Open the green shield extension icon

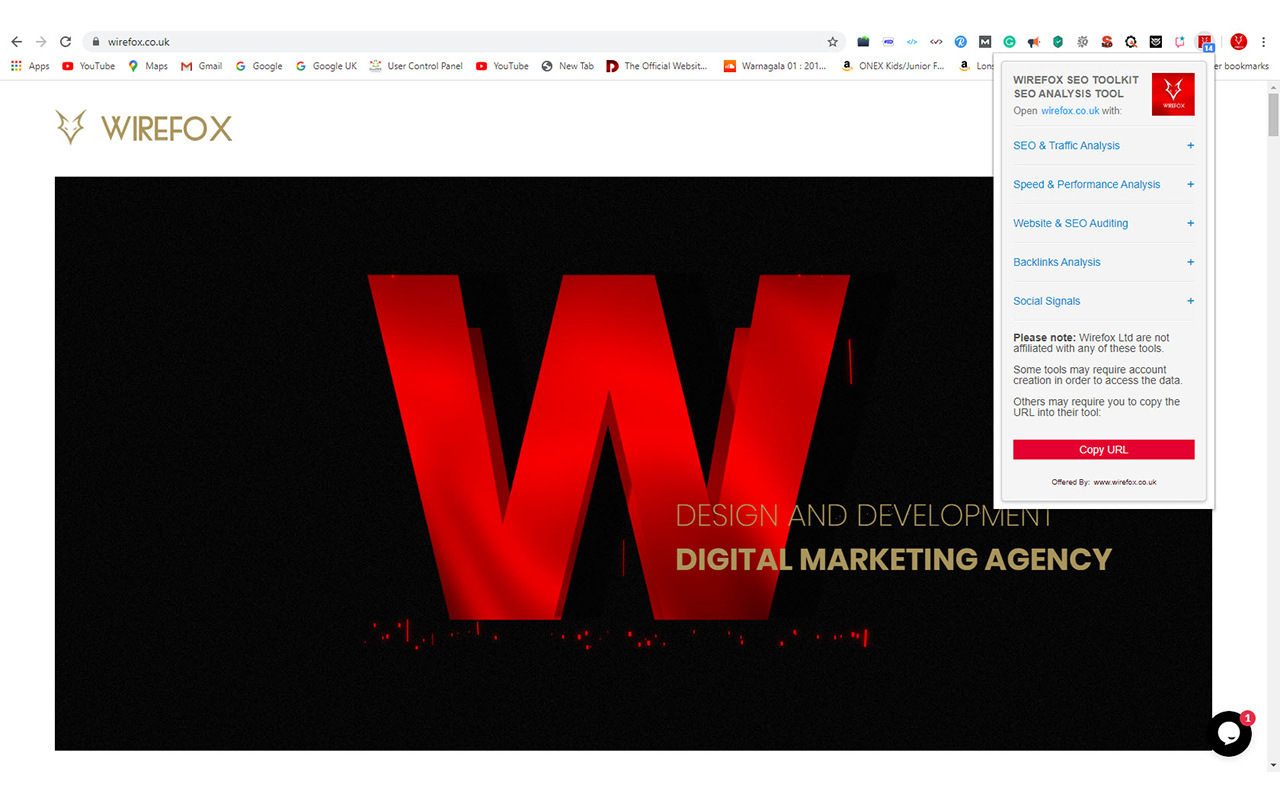pyautogui.click(x=1058, y=42)
